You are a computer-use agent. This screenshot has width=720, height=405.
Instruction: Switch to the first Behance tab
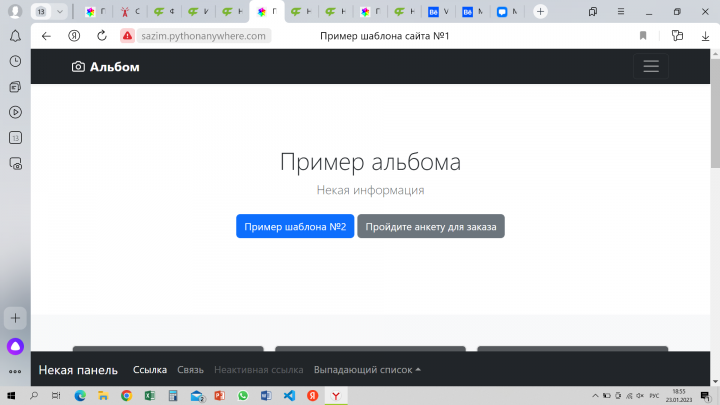click(x=439, y=12)
